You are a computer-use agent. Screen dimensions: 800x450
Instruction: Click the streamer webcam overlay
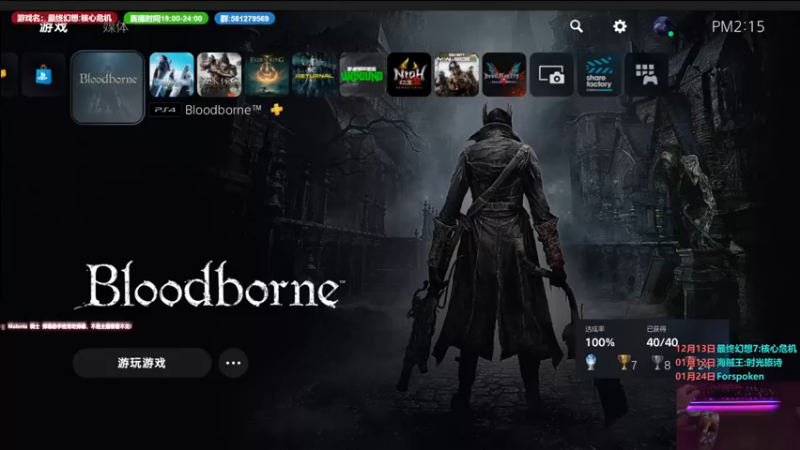pyautogui.click(x=738, y=416)
